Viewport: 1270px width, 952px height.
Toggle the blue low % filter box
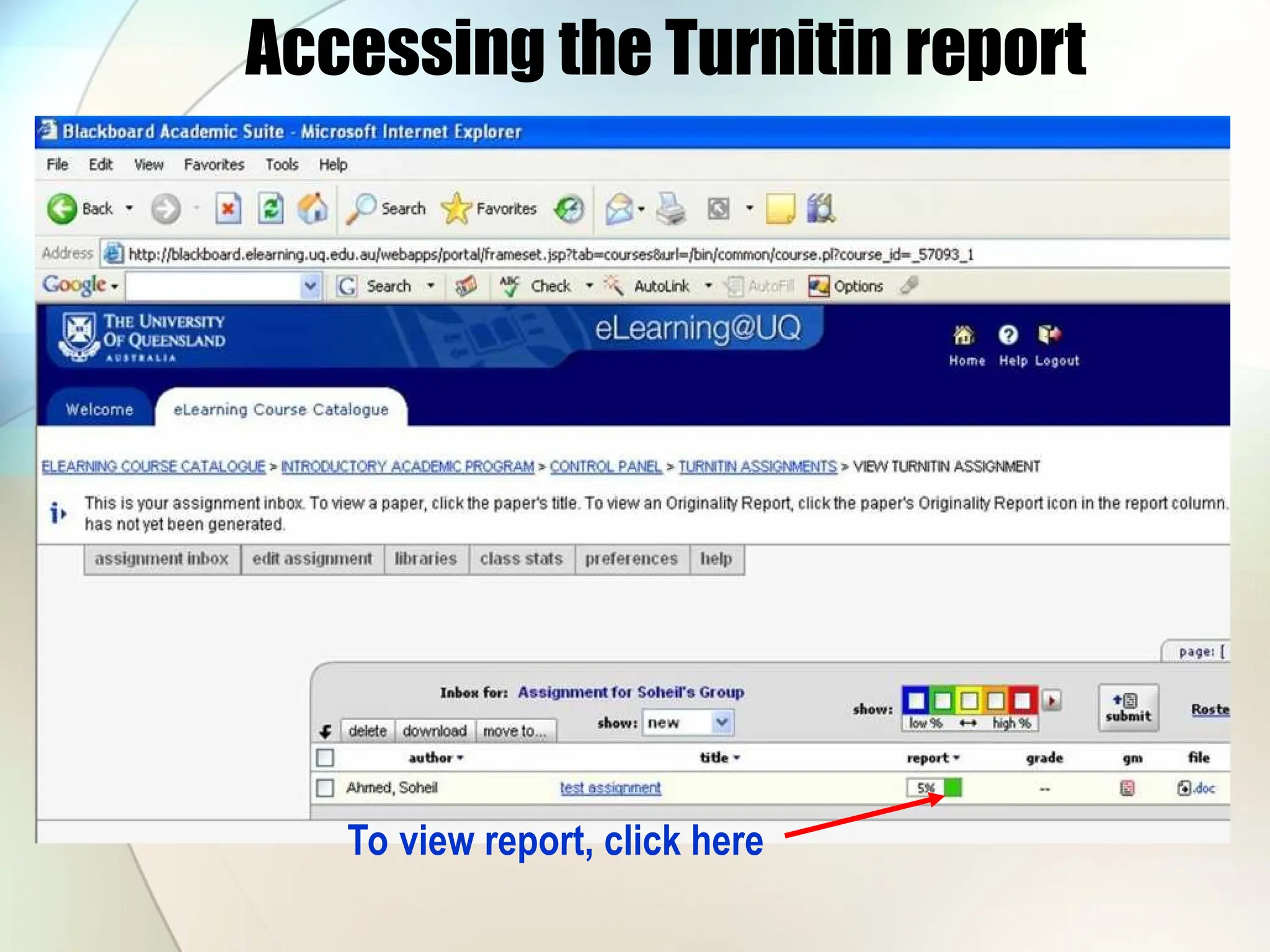917,701
